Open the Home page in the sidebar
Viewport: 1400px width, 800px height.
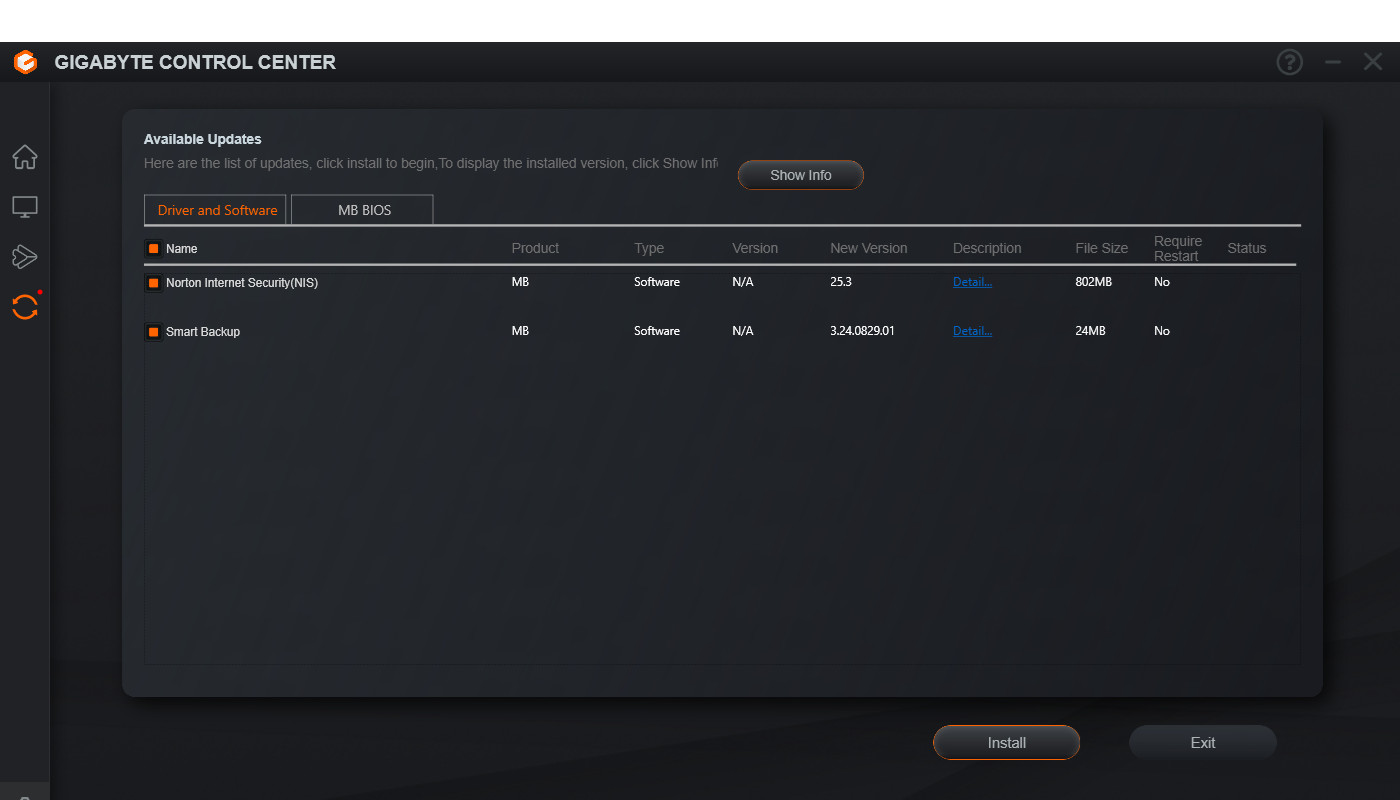25,157
